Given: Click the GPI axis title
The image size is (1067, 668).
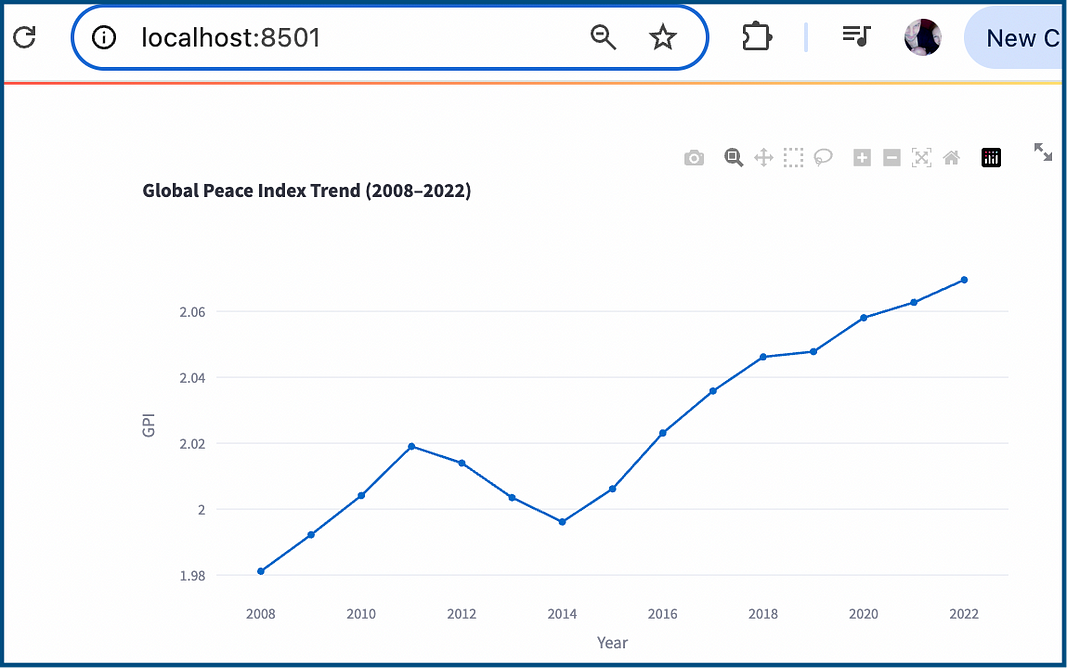Looking at the screenshot, I should point(148,425).
